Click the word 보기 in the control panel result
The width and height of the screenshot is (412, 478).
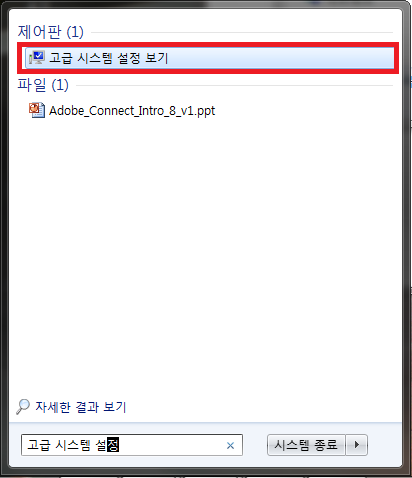tap(157, 58)
